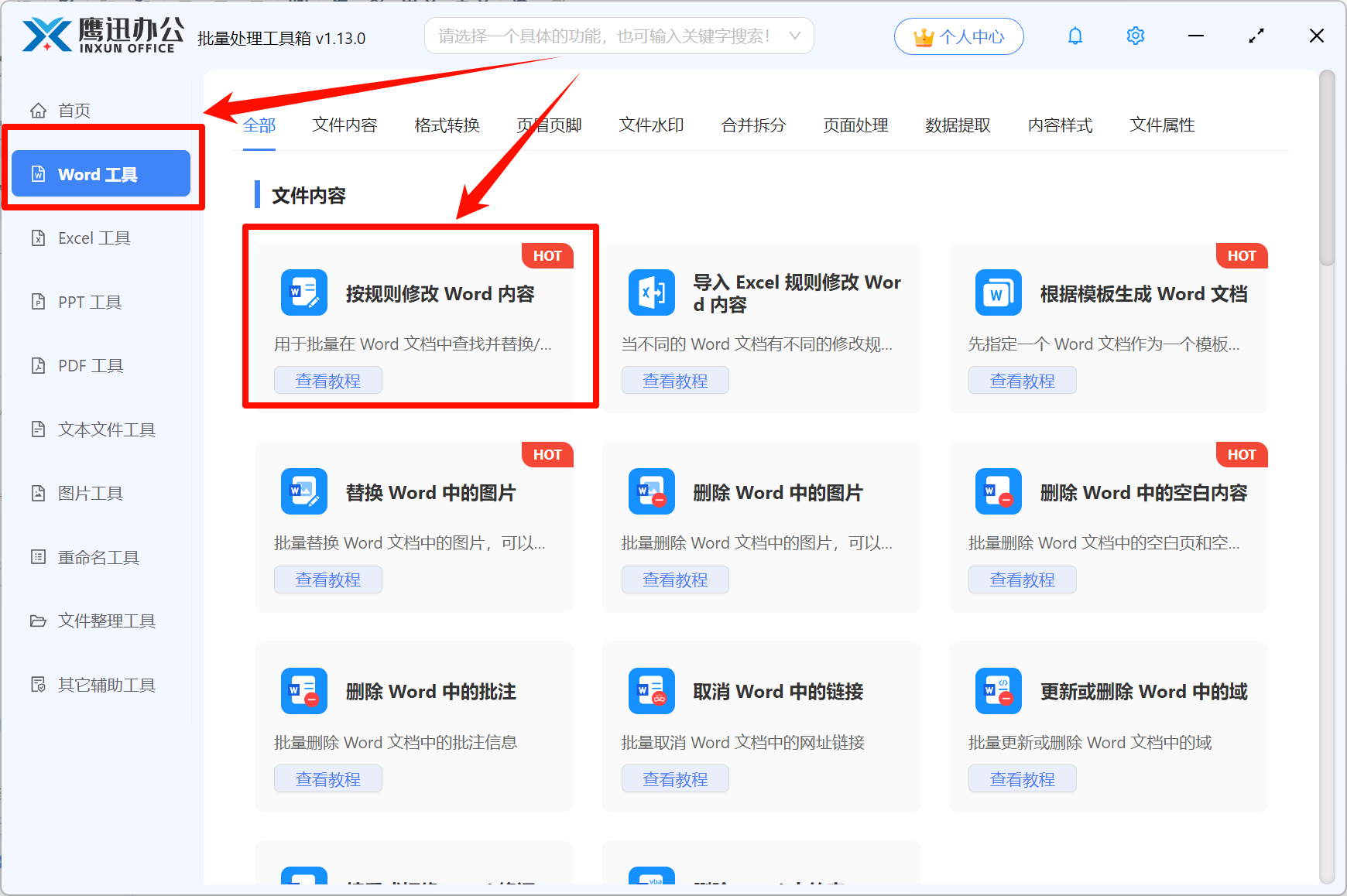Open settings with the gear icon

point(1135,36)
